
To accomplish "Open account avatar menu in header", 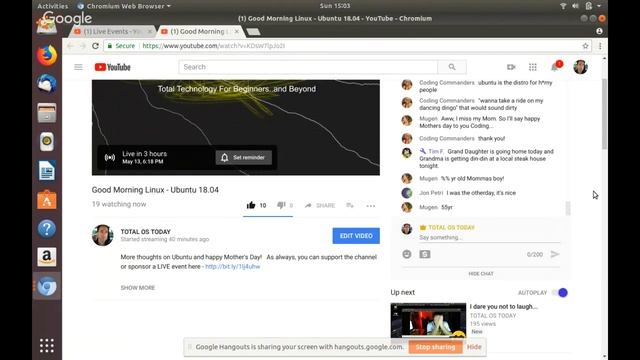I will (x=580, y=67).
